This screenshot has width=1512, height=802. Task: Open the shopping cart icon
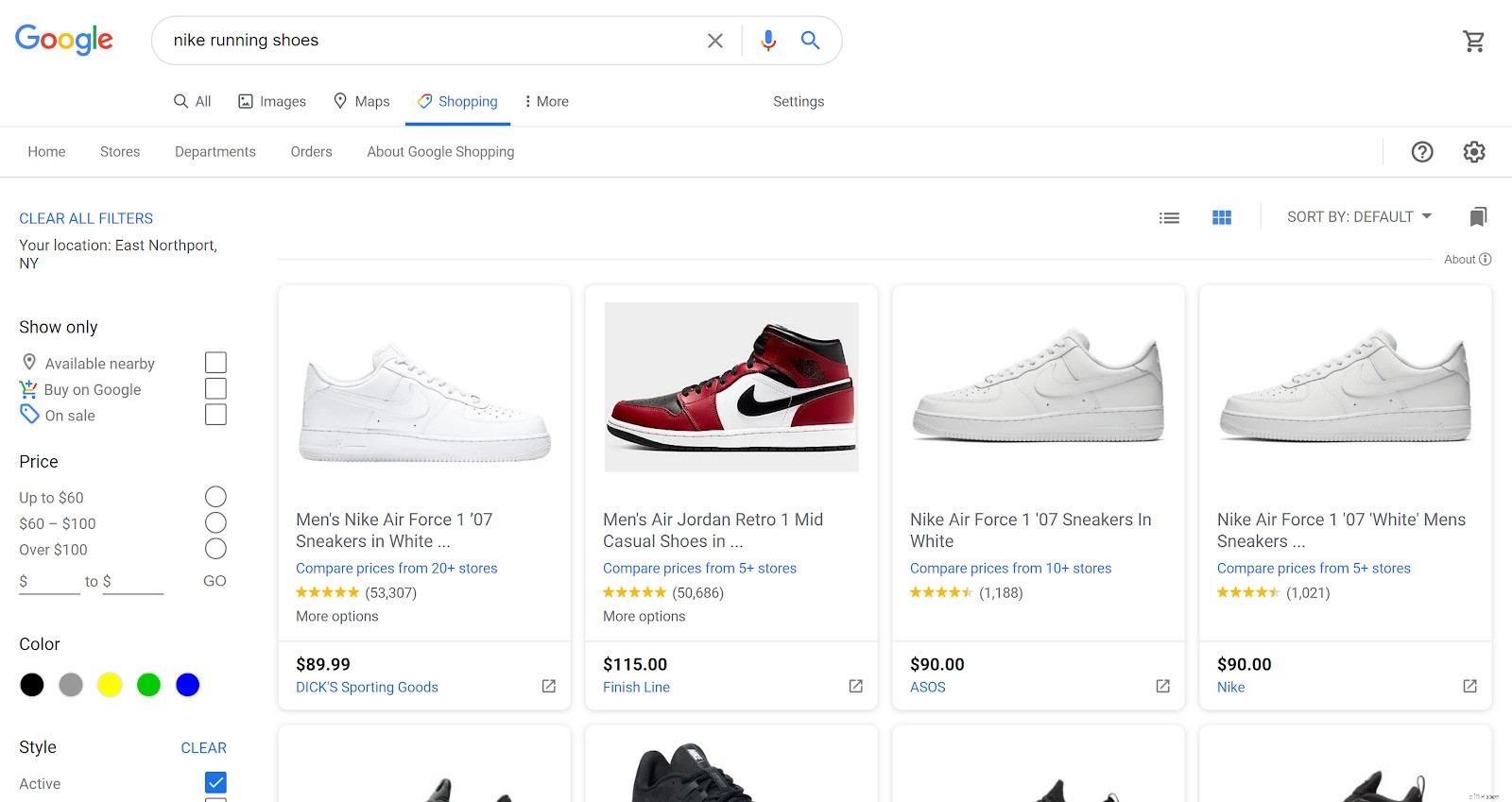1473,41
